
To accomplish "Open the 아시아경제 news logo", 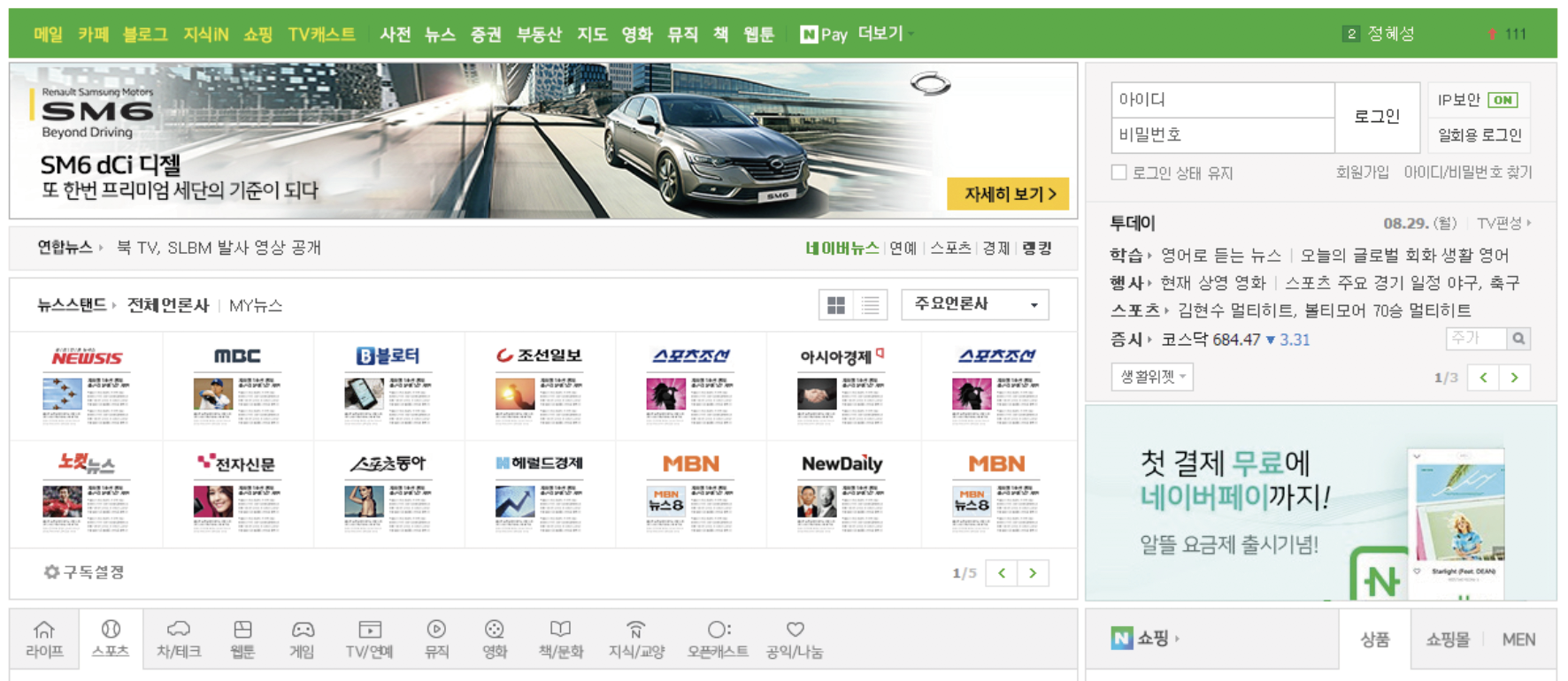I will (x=841, y=356).
